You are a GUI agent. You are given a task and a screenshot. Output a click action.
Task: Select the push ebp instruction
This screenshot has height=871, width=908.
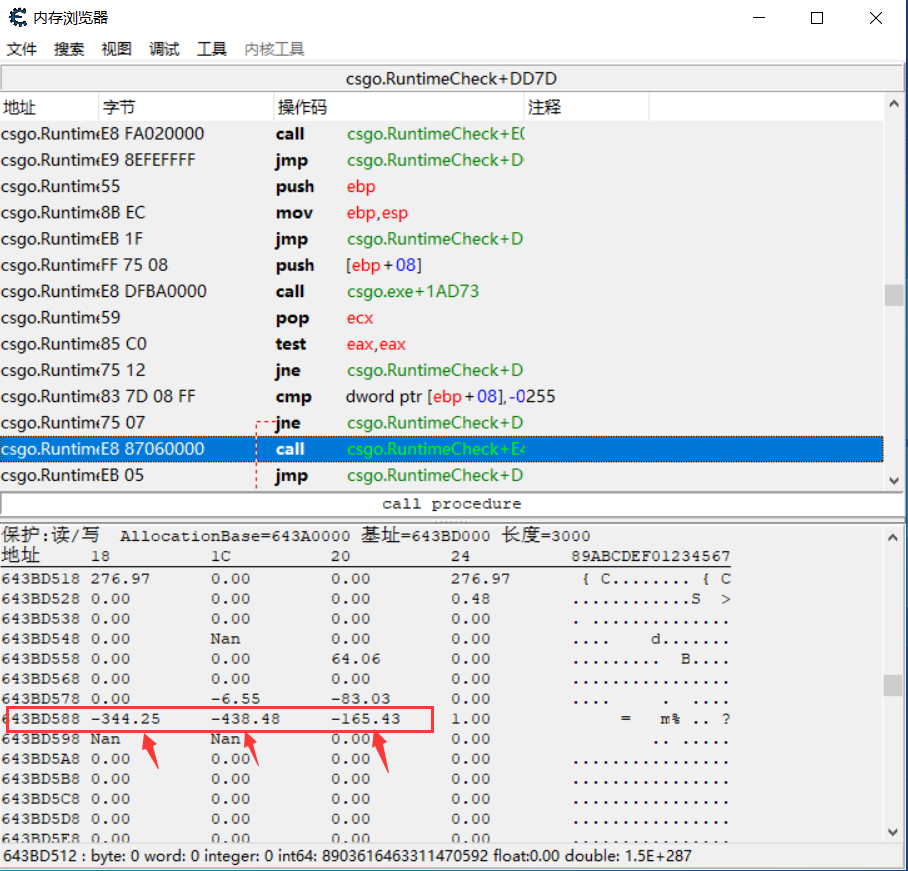442,186
